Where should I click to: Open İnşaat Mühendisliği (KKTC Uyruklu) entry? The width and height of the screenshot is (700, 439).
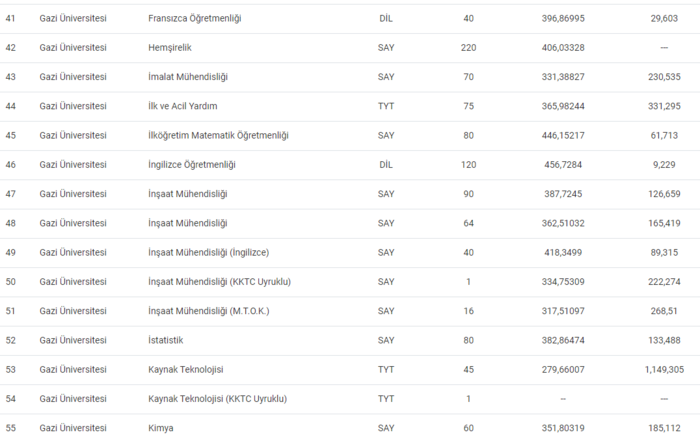(219, 282)
